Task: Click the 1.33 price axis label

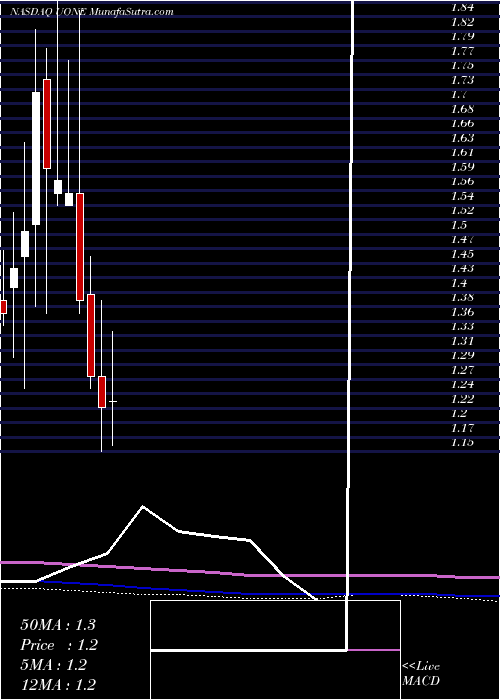Action: click(x=462, y=326)
